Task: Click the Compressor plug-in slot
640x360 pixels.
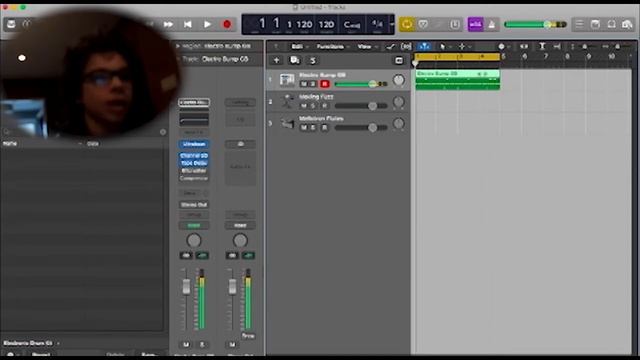Action: (x=194, y=178)
